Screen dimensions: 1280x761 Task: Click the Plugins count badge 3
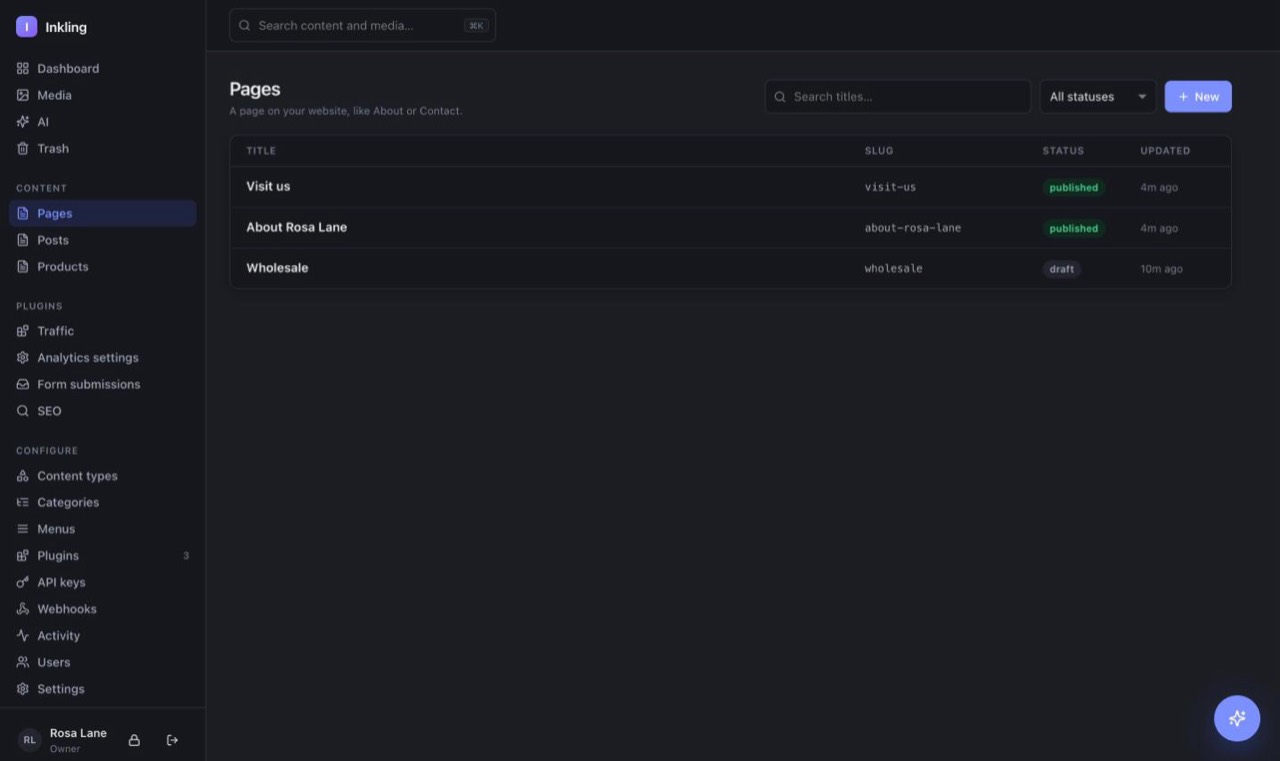pyautogui.click(x=186, y=556)
